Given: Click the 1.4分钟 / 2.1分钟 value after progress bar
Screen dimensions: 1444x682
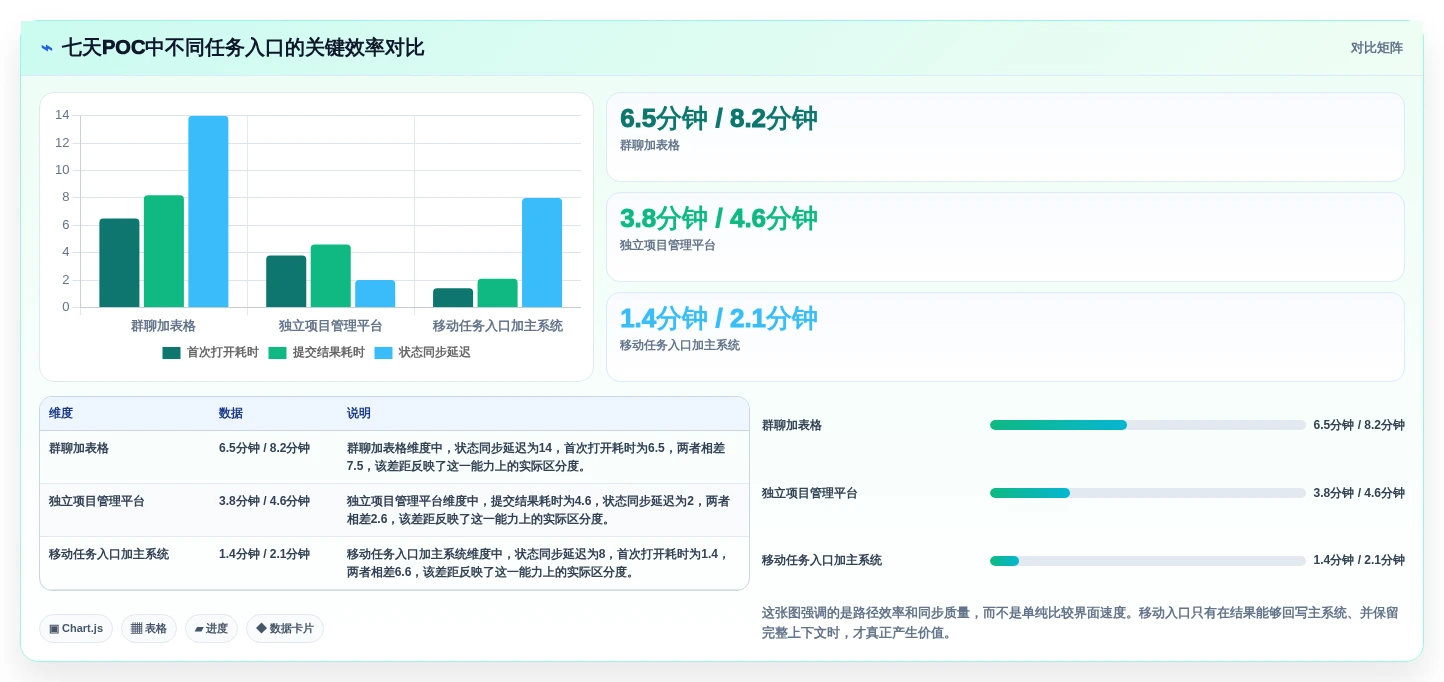Looking at the screenshot, I should tap(1359, 560).
